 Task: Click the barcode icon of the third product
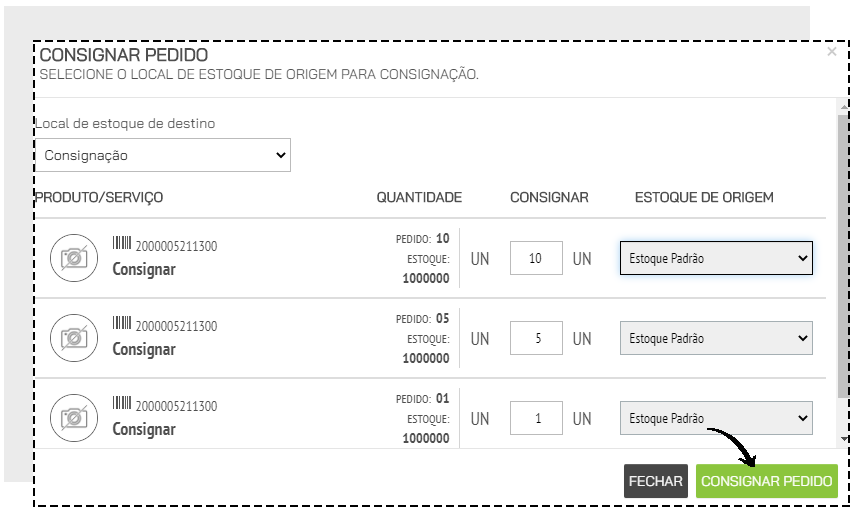point(122,403)
